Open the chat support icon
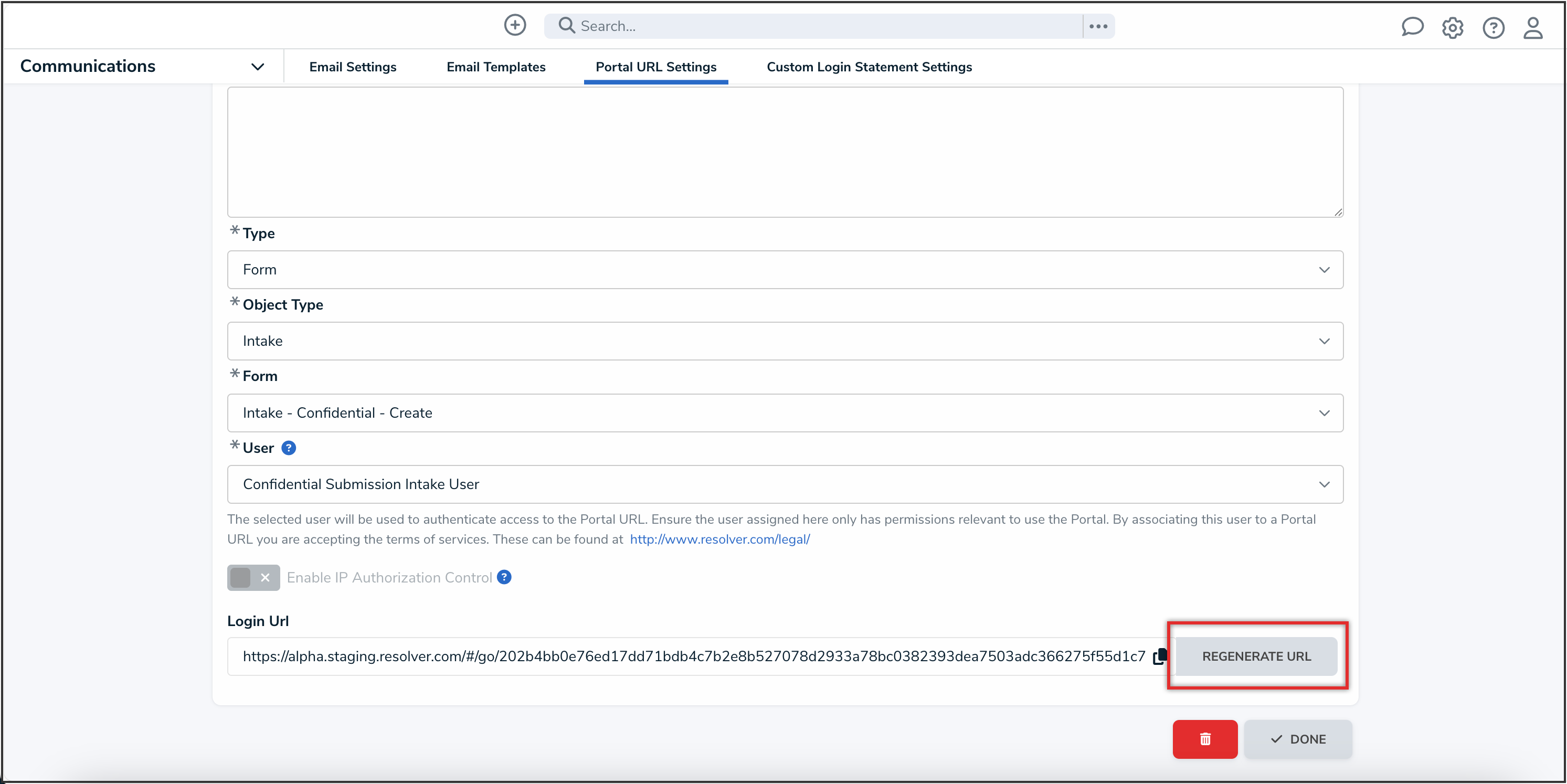The width and height of the screenshot is (1567, 784). [1413, 27]
